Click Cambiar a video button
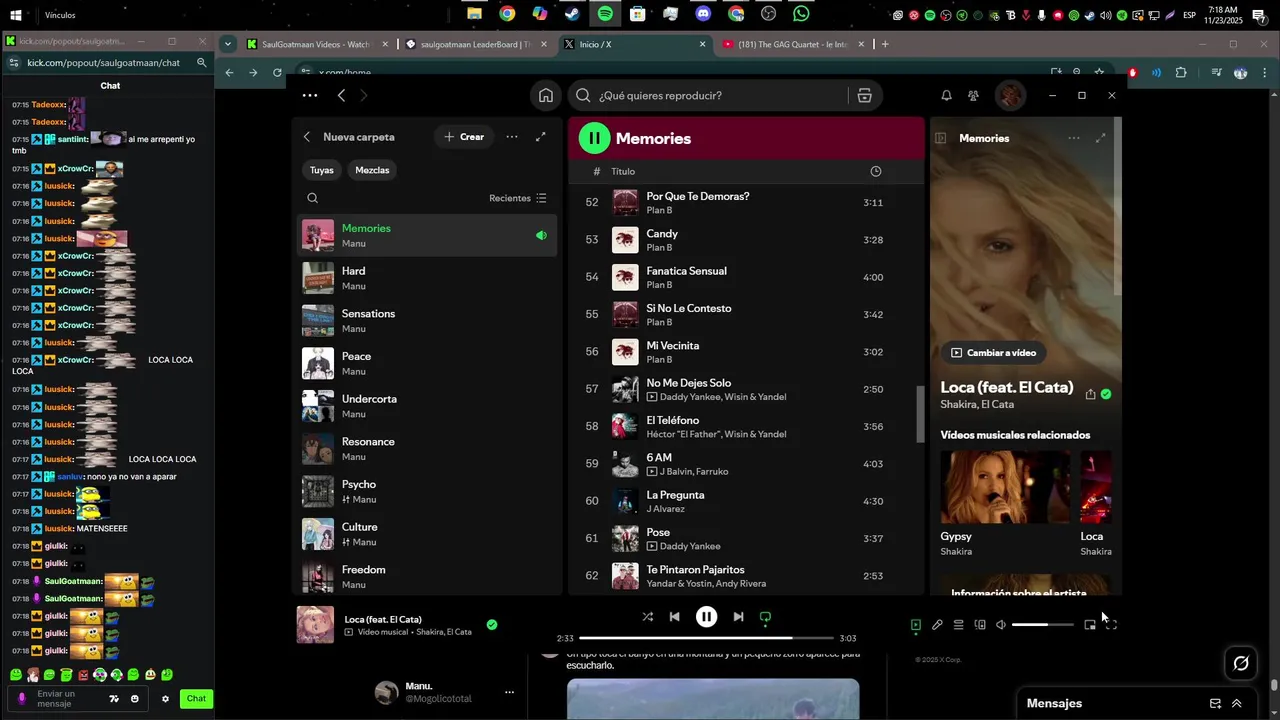 click(x=993, y=353)
